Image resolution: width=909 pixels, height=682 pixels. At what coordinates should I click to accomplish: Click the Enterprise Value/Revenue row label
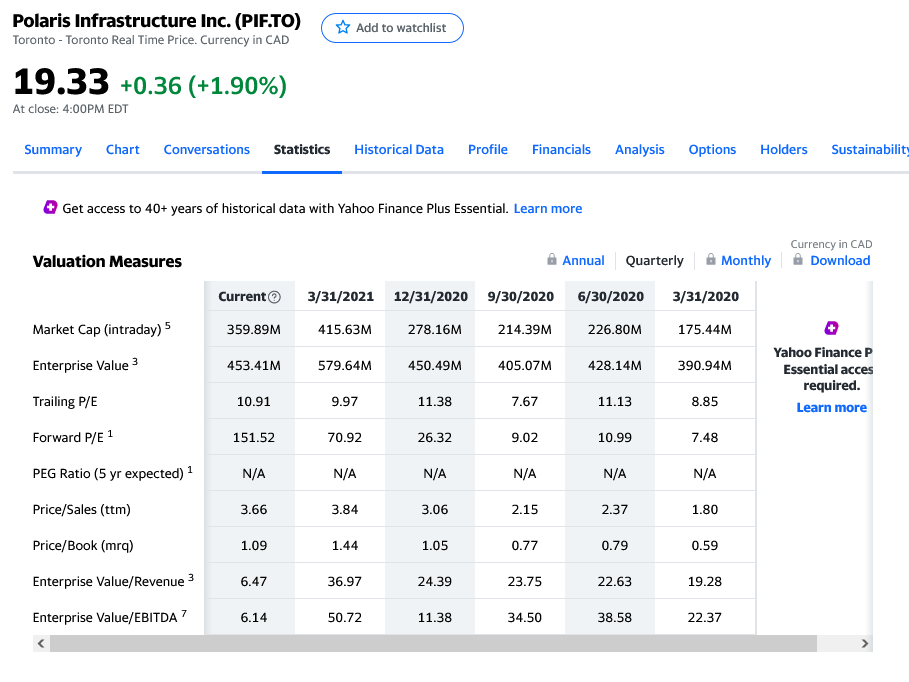113,581
